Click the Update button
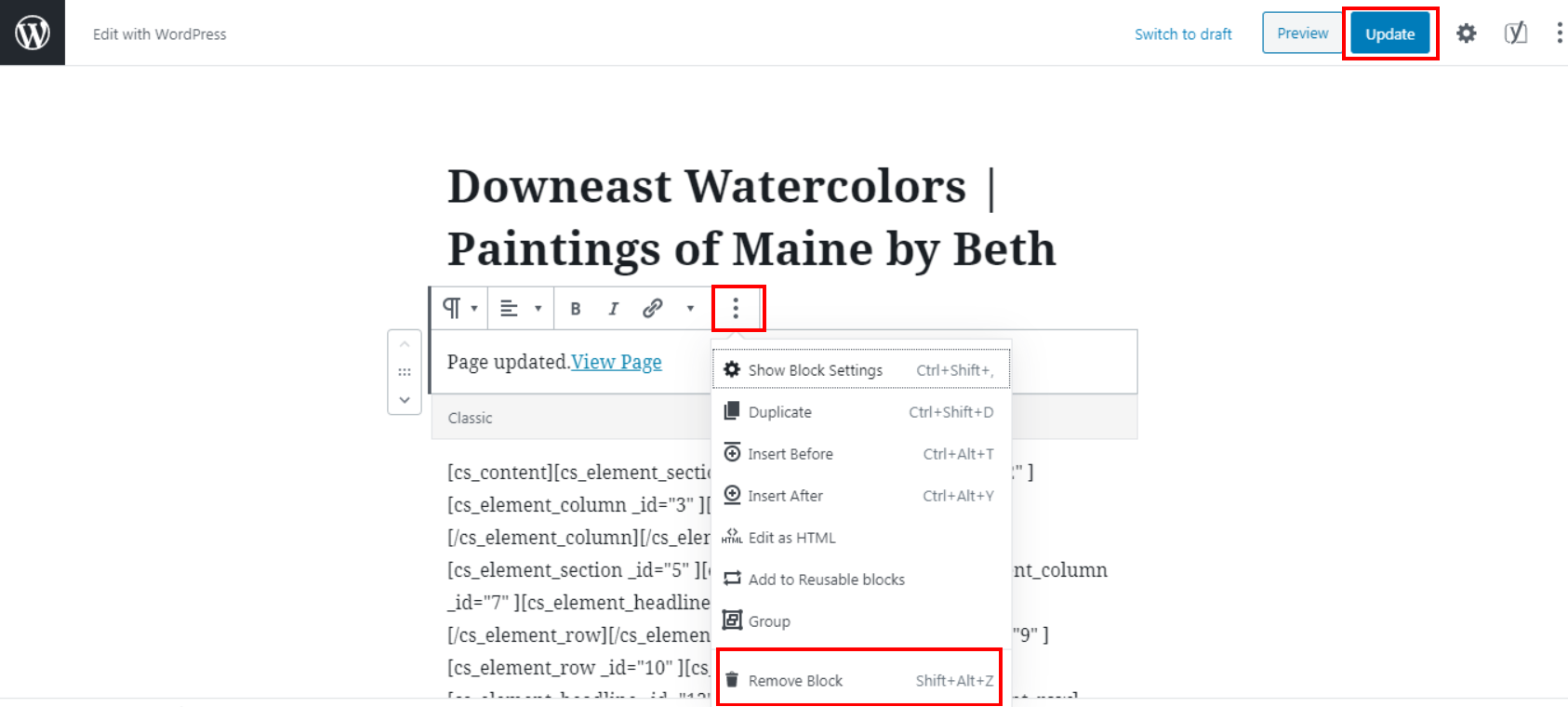The height and width of the screenshot is (707, 1568). (x=1390, y=33)
